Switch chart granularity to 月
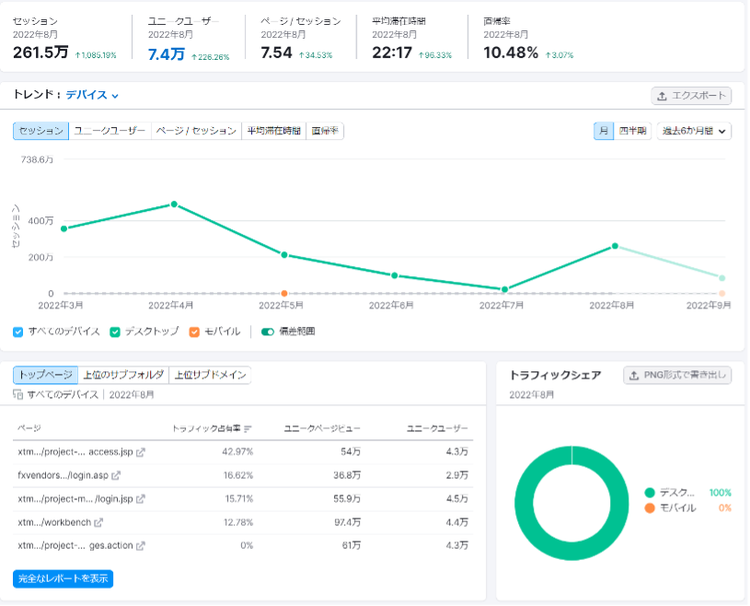 point(604,131)
